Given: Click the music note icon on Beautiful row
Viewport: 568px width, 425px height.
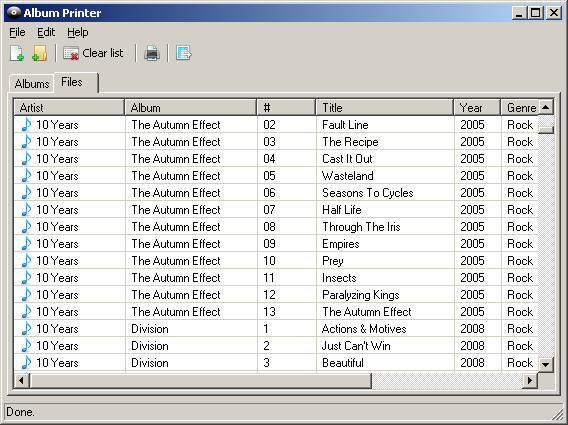Looking at the screenshot, I should coord(26,363).
